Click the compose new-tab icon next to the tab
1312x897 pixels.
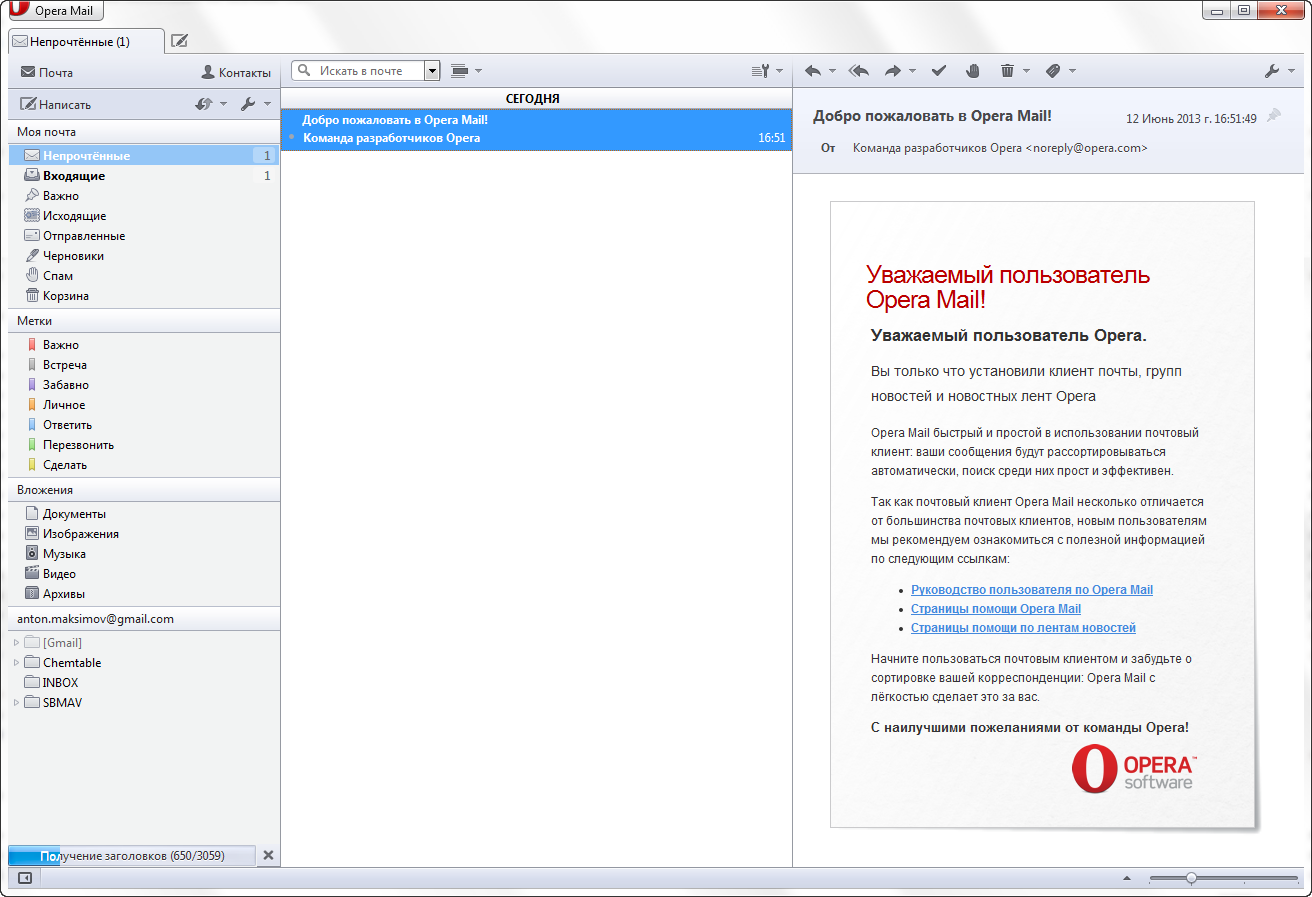point(179,41)
